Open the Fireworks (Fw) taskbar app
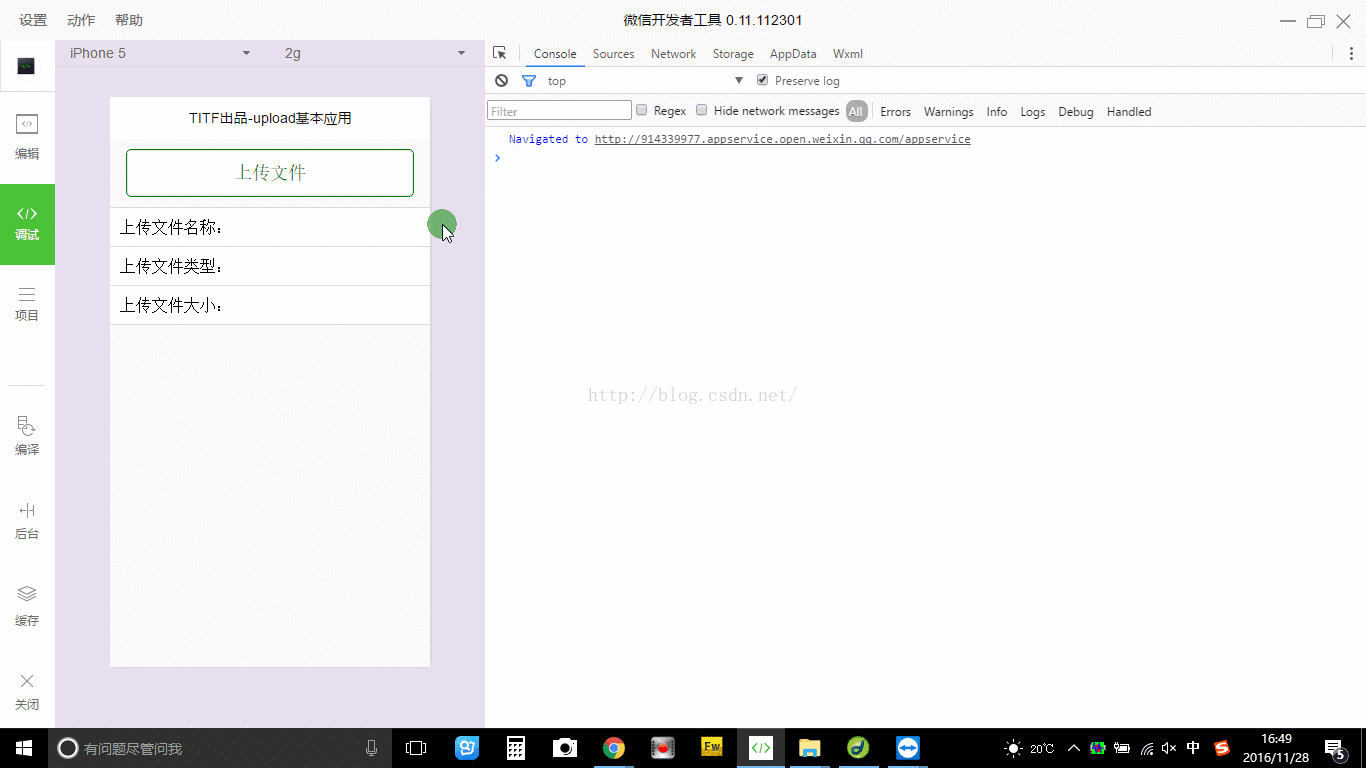This screenshot has width=1366, height=768. coord(712,748)
